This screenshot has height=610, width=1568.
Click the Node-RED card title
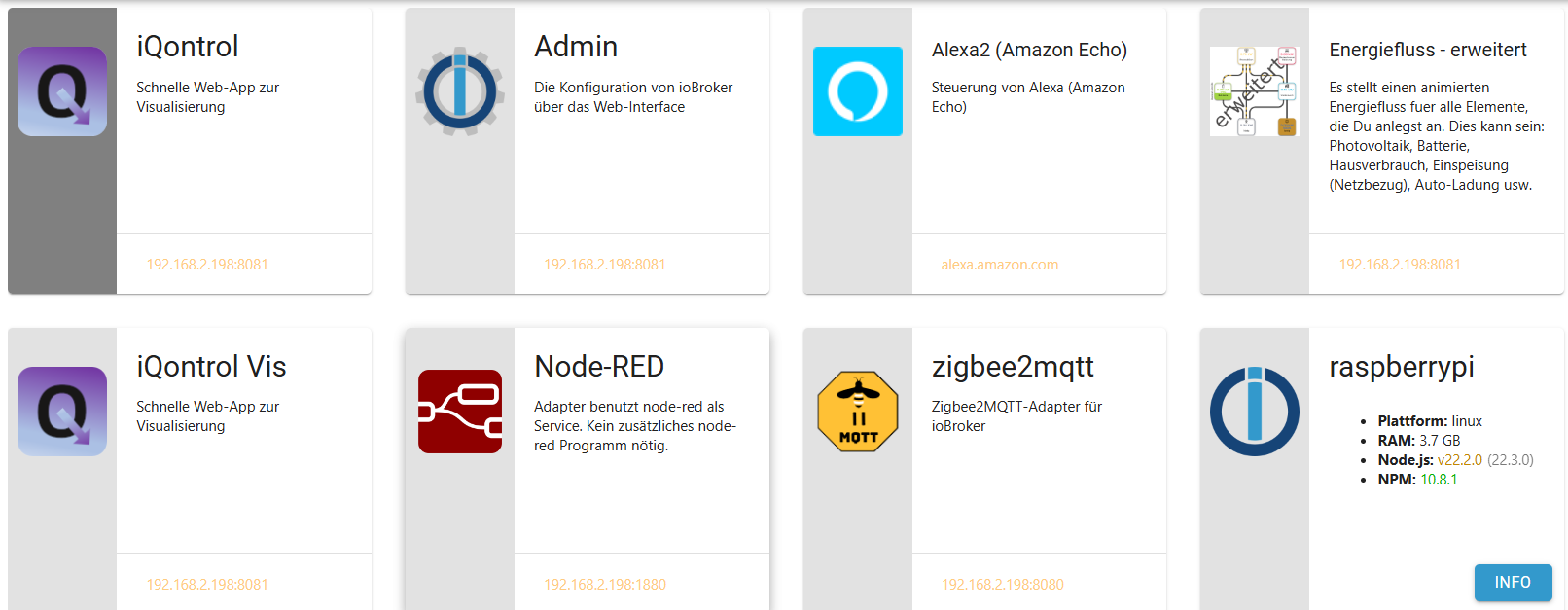(x=599, y=367)
